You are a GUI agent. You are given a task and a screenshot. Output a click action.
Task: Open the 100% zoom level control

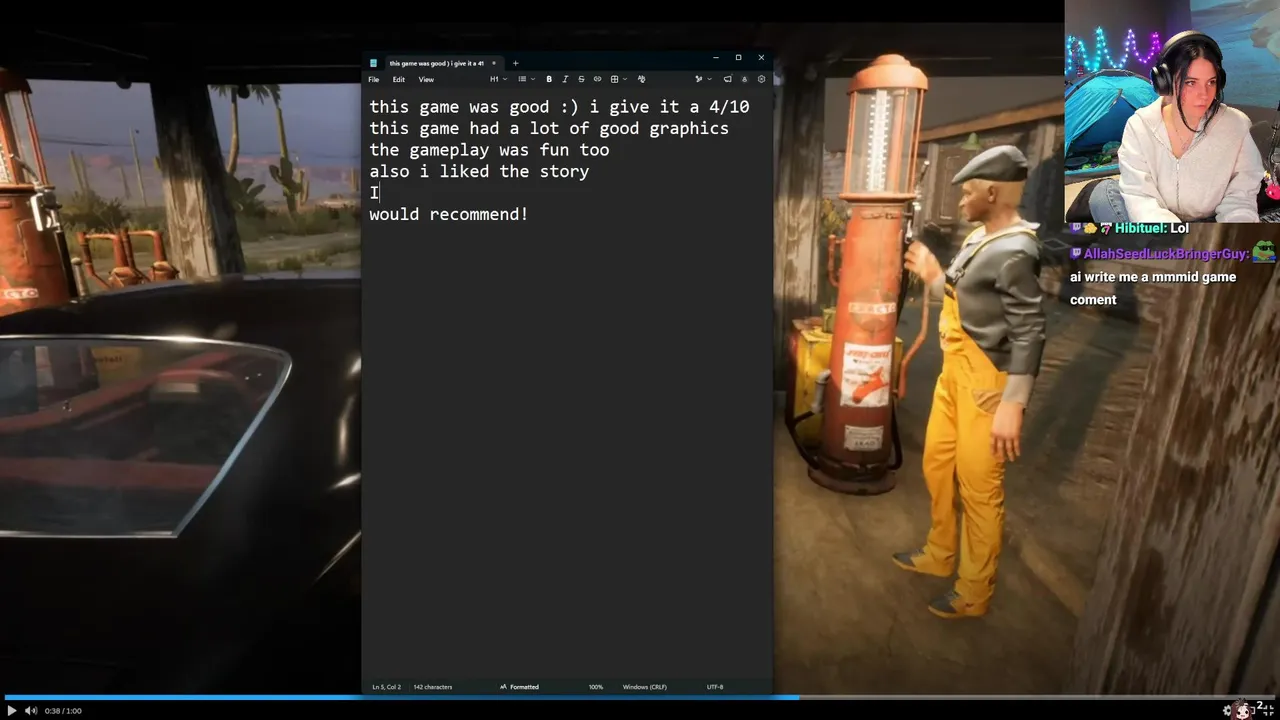(596, 687)
